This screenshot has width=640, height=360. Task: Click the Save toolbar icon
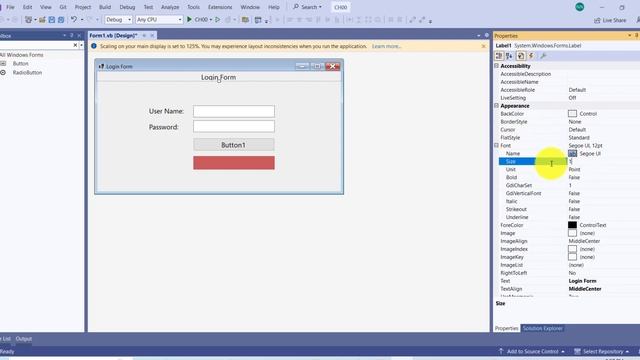tap(52, 20)
